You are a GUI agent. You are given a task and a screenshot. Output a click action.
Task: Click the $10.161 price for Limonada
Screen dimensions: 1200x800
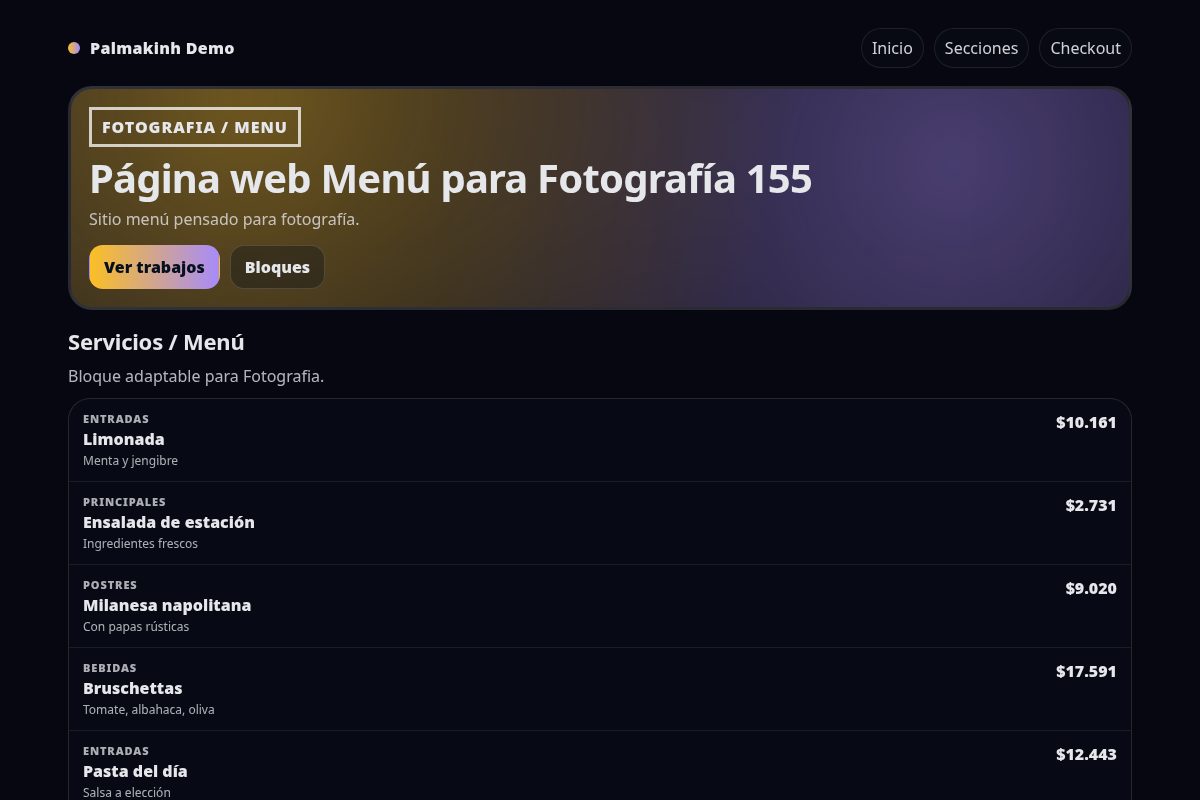click(1086, 422)
